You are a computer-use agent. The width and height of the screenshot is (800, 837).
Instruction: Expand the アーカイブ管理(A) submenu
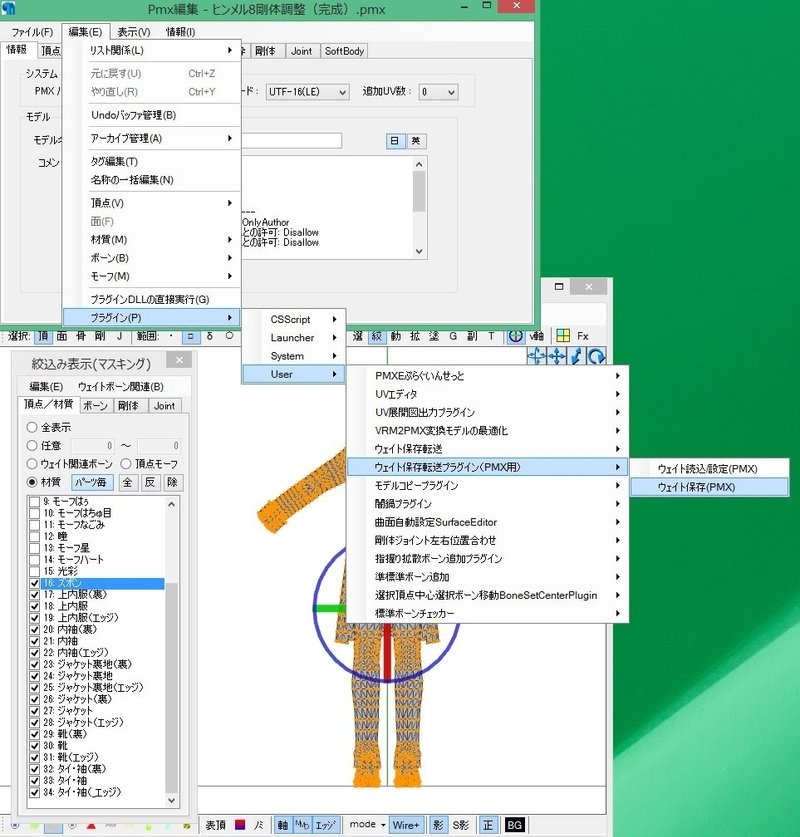[x=152, y=139]
